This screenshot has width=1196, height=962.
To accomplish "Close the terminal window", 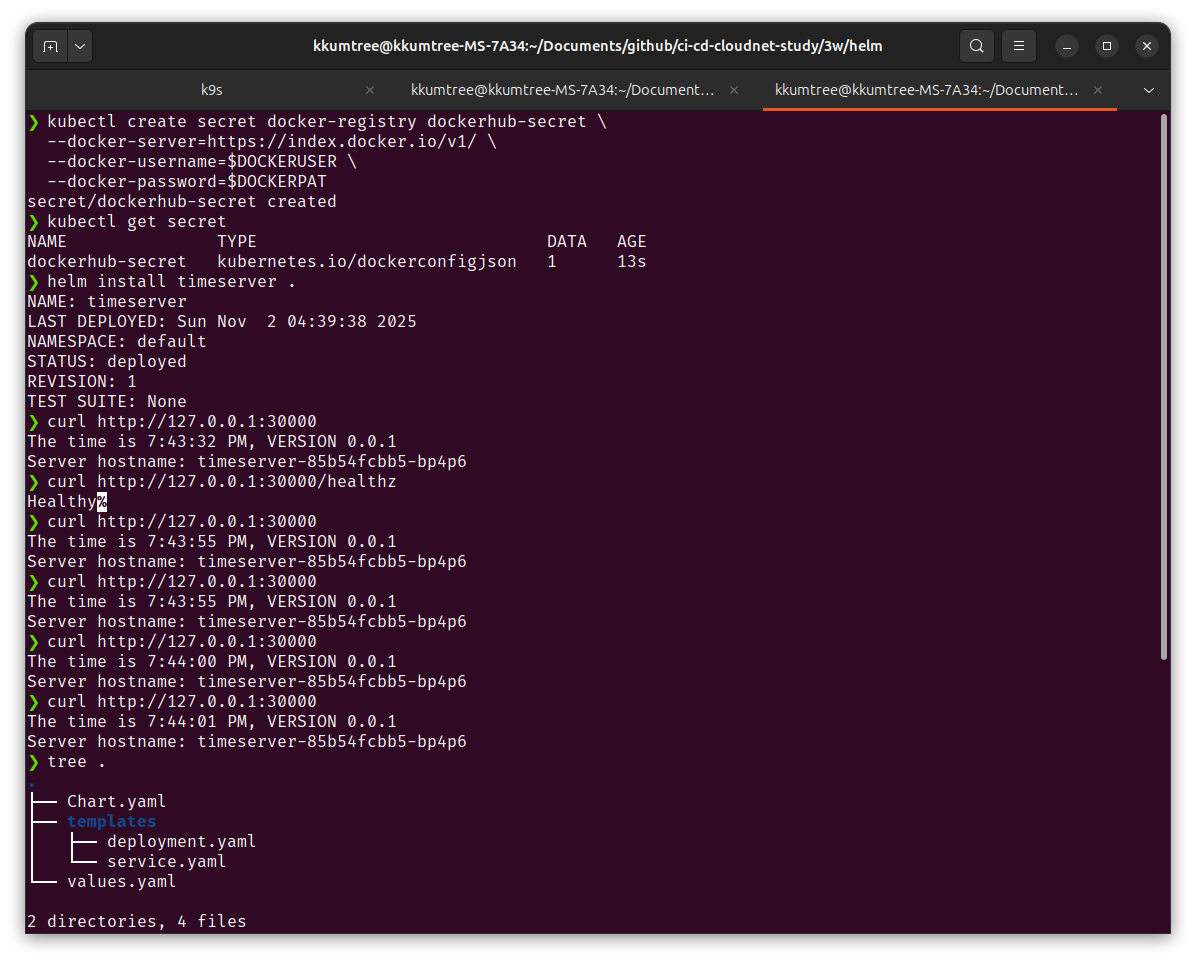I will click(x=1146, y=47).
